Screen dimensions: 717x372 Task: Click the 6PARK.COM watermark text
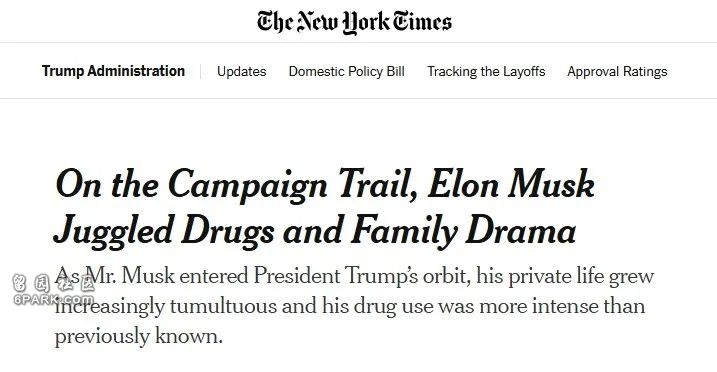(53, 300)
